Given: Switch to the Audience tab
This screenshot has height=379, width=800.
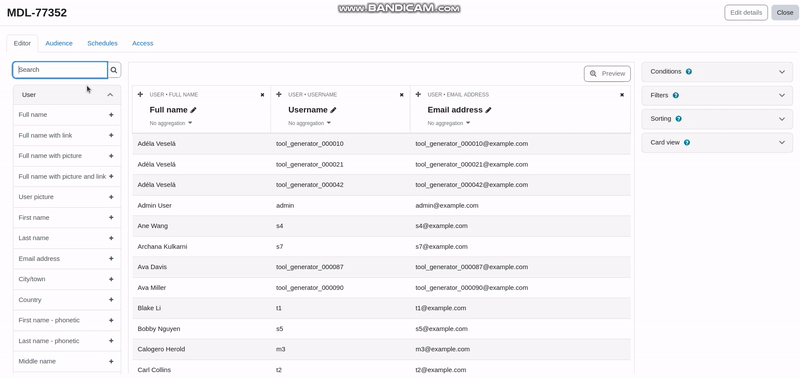Looking at the screenshot, I should (59, 43).
